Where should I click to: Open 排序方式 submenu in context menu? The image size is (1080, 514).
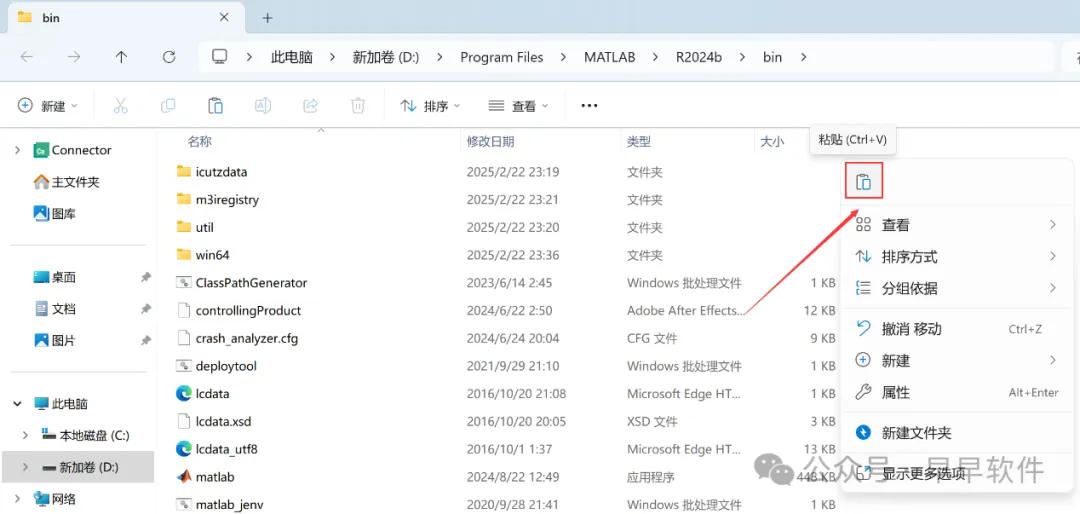(x=957, y=257)
